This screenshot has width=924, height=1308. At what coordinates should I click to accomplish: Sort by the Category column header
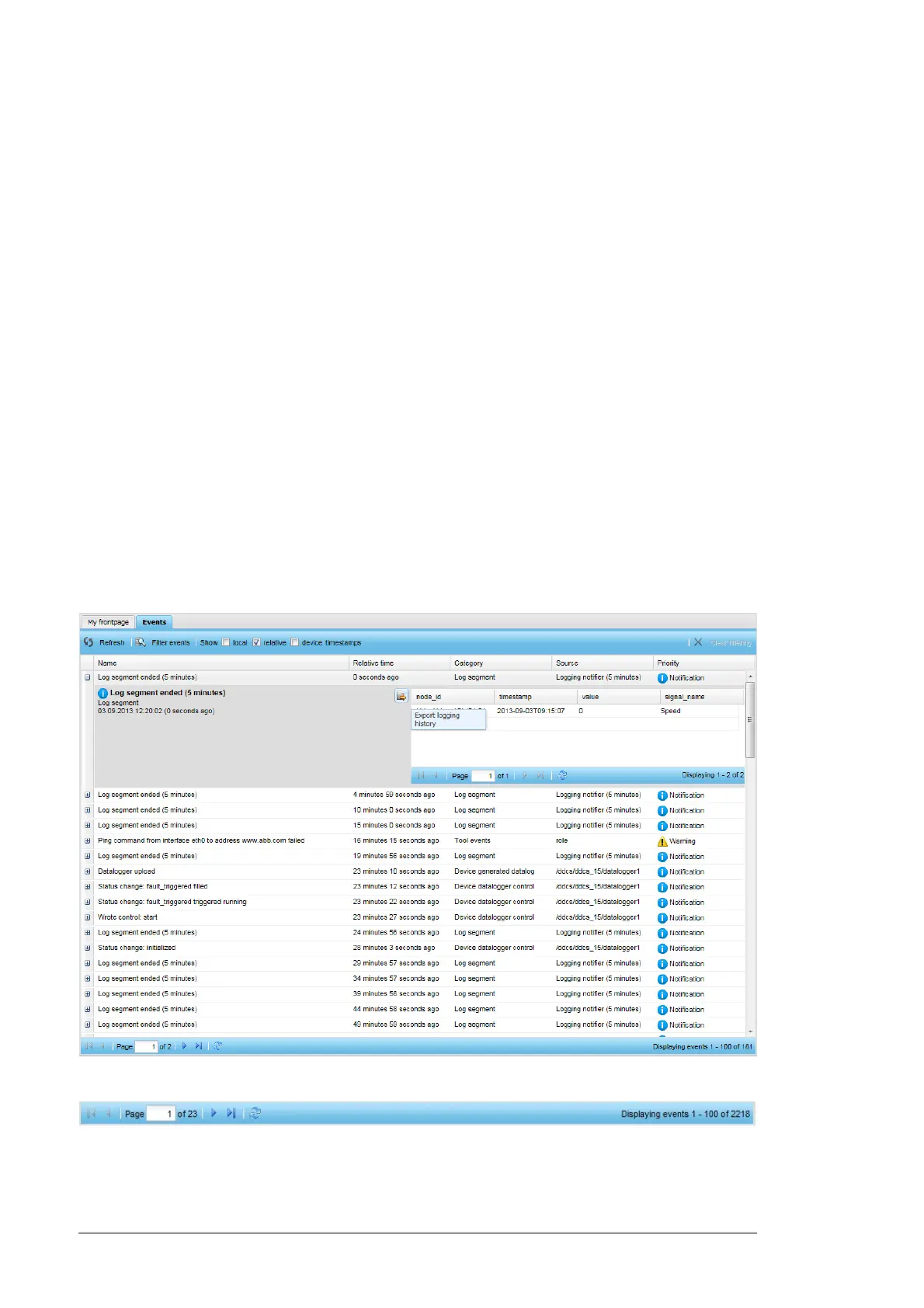[502, 663]
